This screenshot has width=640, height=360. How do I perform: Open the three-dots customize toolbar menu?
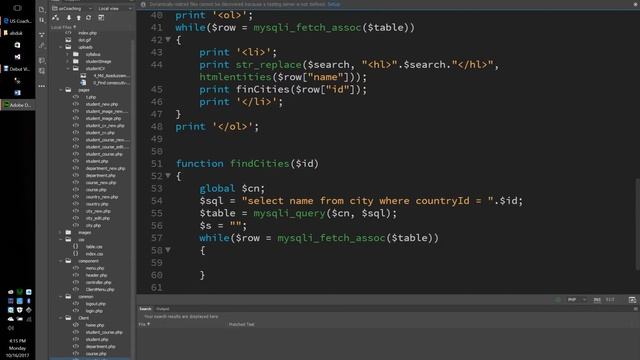pos(42,86)
